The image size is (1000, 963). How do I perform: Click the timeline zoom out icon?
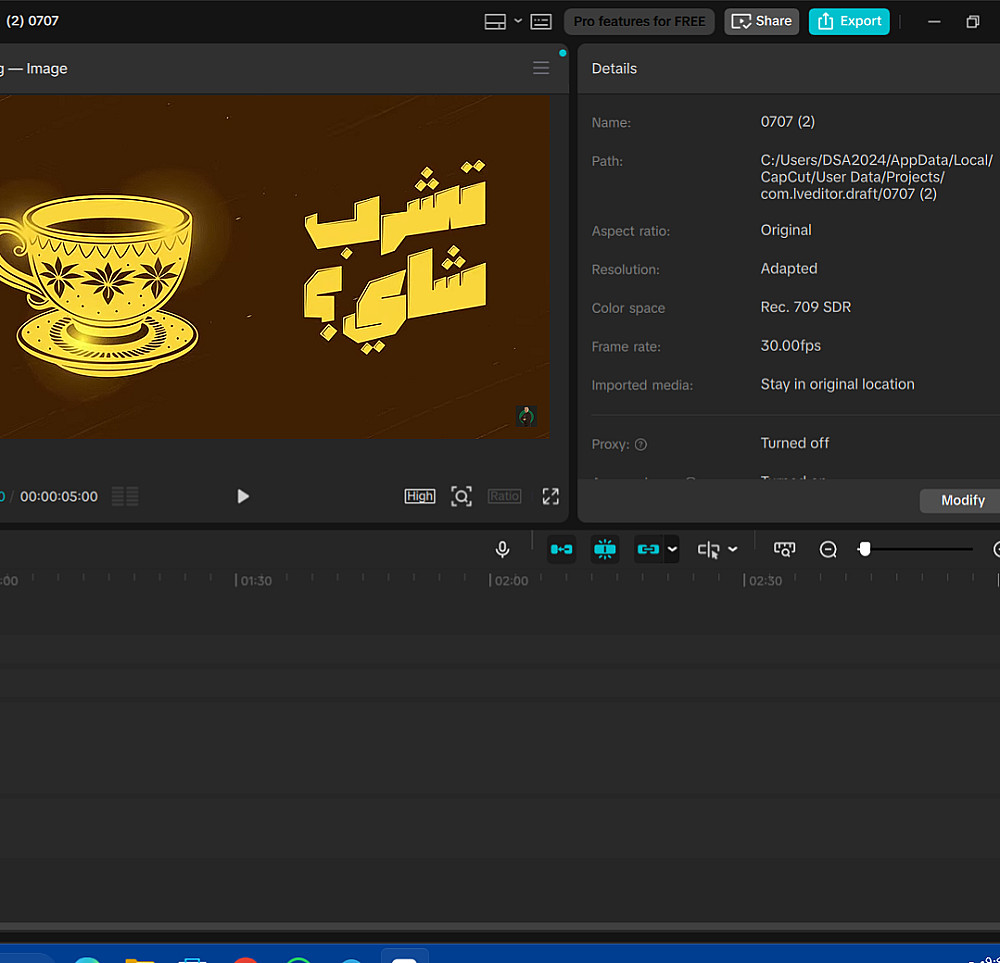[828, 549]
